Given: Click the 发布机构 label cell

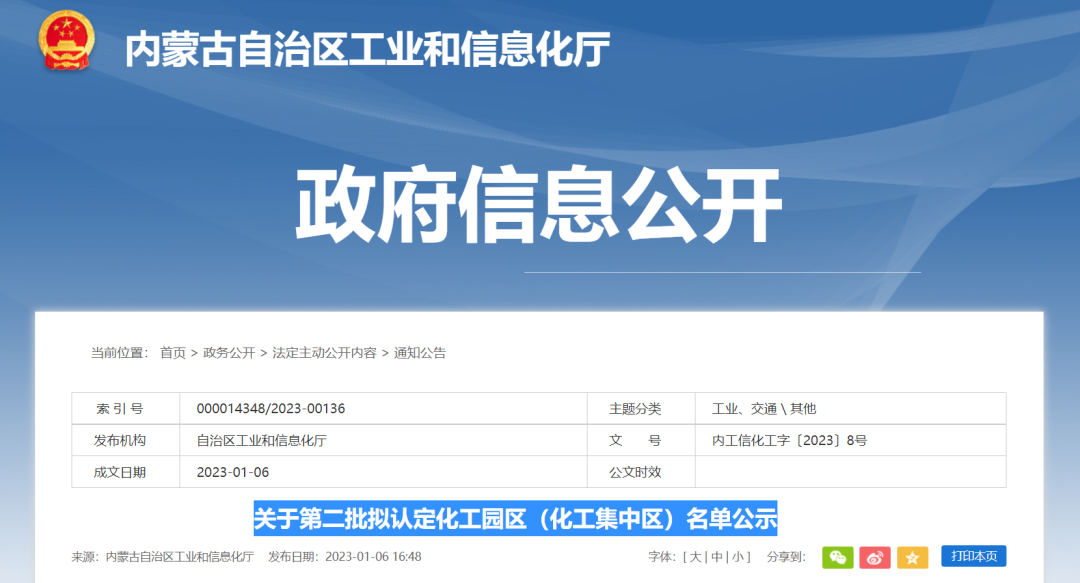Looking at the screenshot, I should coord(125,440).
